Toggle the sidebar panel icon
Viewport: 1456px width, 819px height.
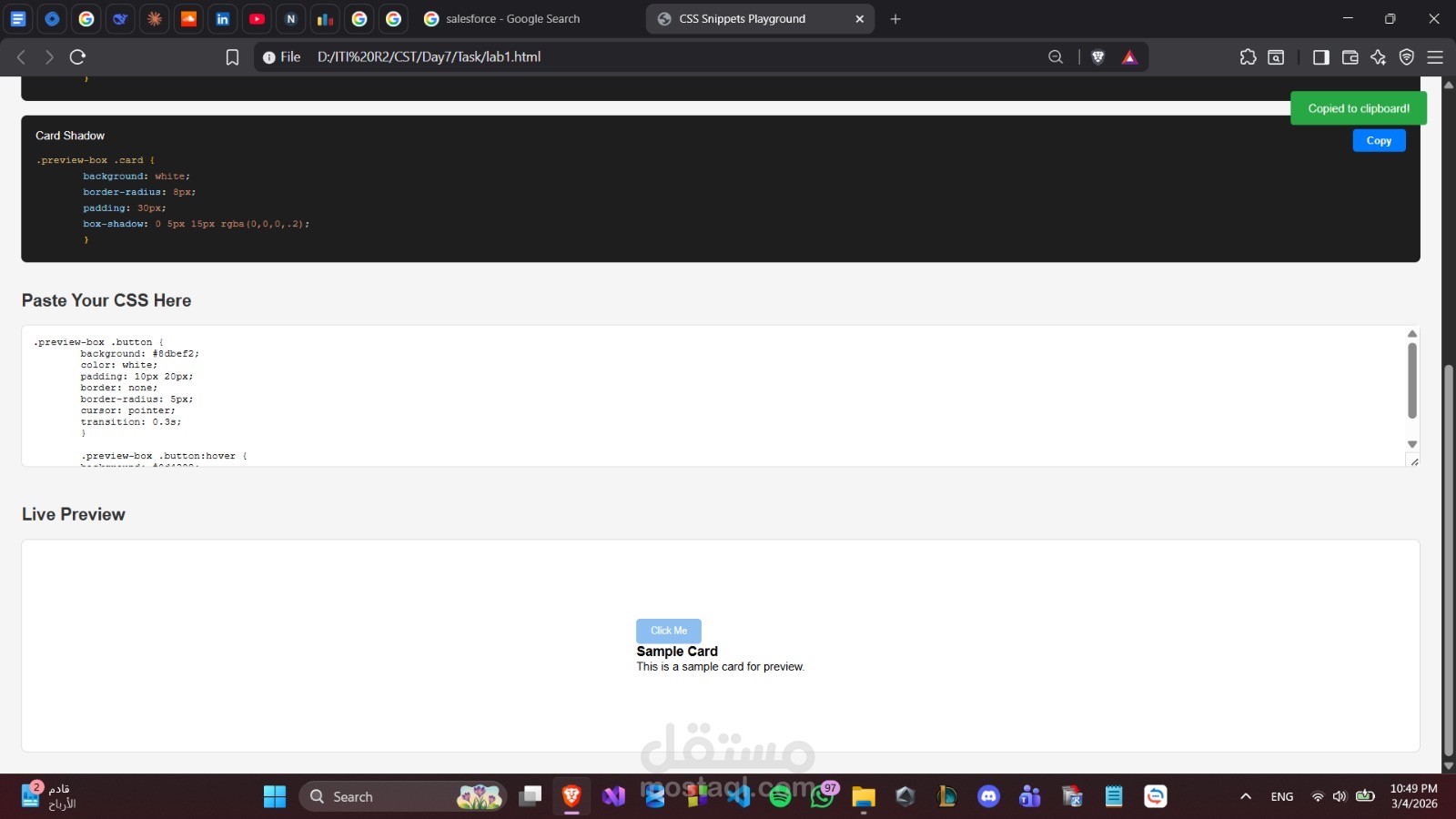(x=1320, y=56)
